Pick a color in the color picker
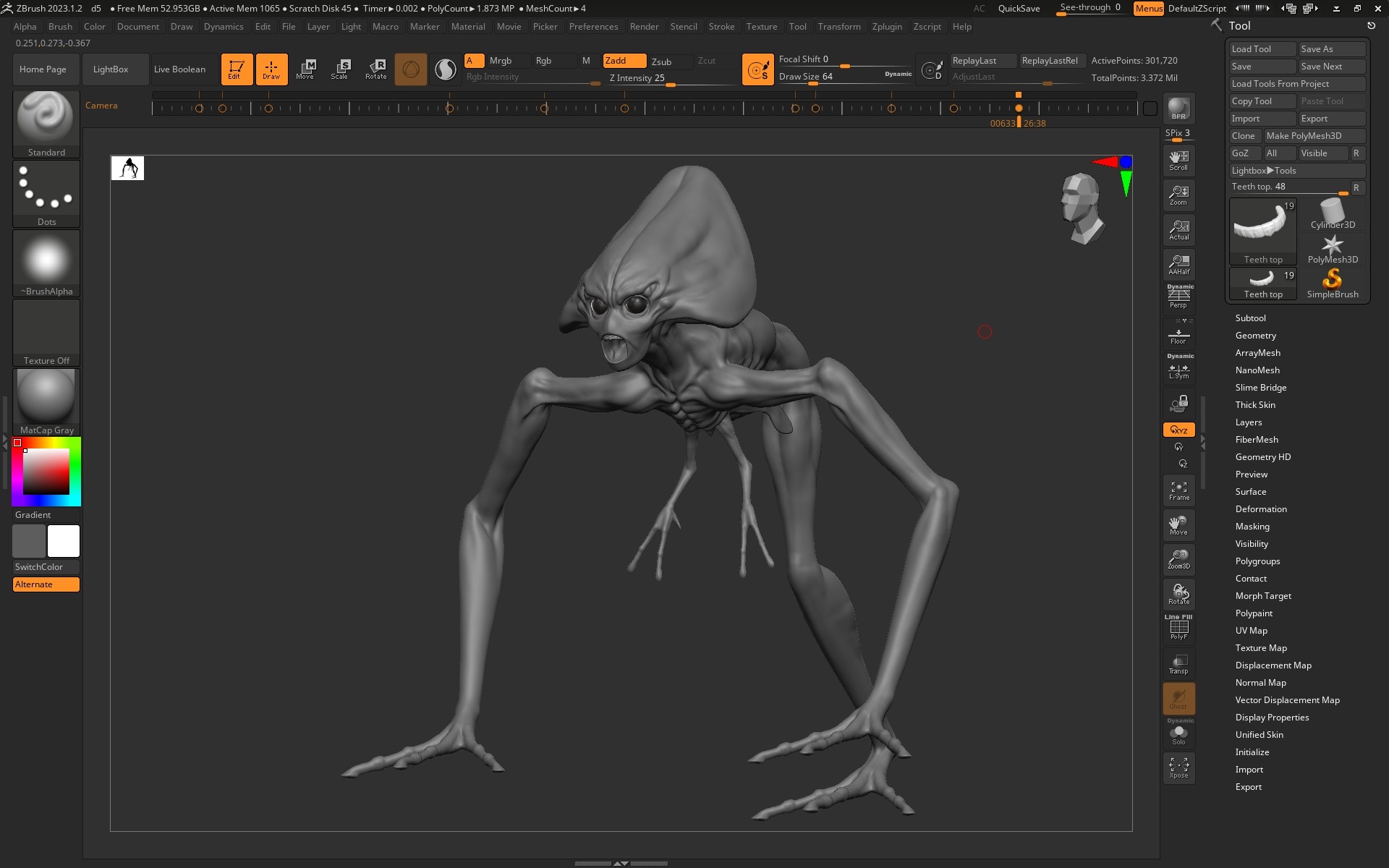1389x868 pixels. (x=46, y=472)
